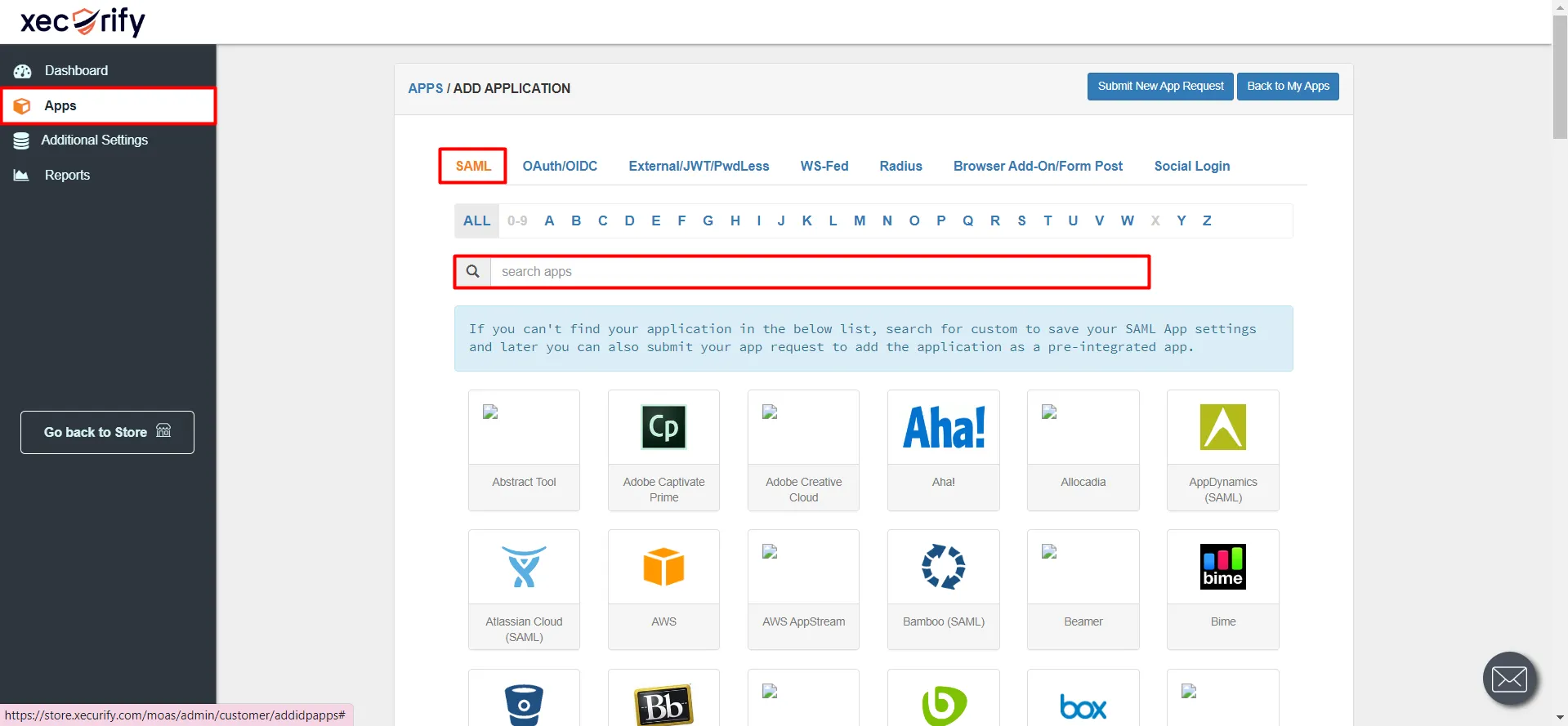Filter apps by letter J
This screenshot has width=1568, height=726.
pyautogui.click(x=781, y=220)
